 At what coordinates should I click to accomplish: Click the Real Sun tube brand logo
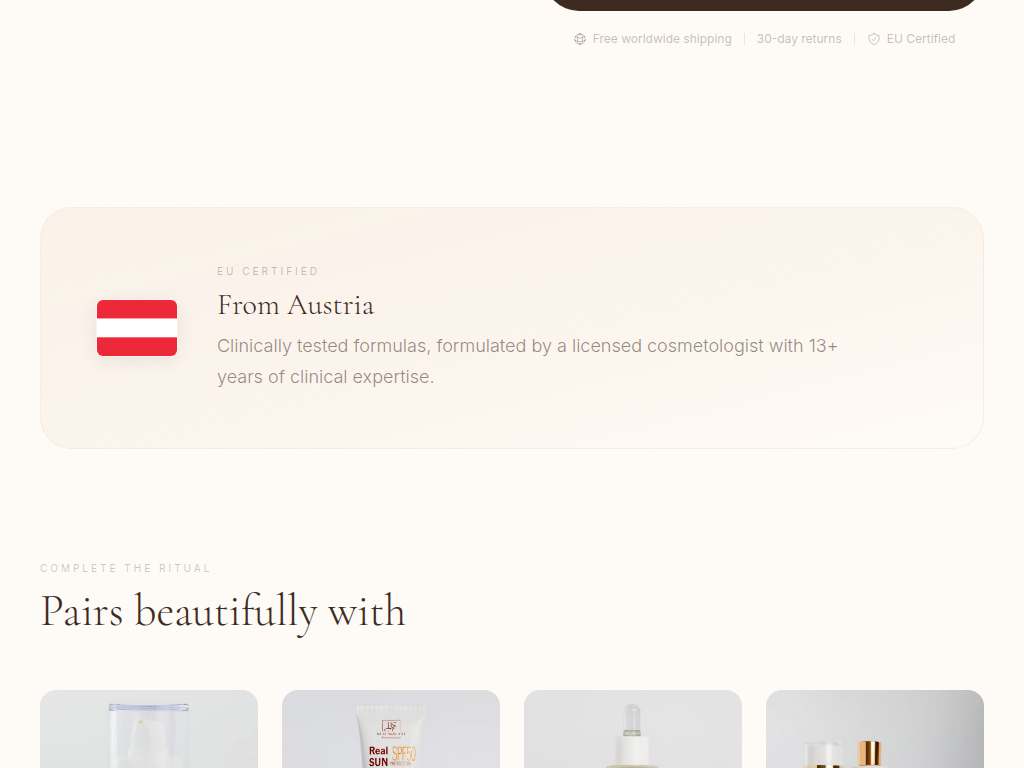[x=391, y=728]
